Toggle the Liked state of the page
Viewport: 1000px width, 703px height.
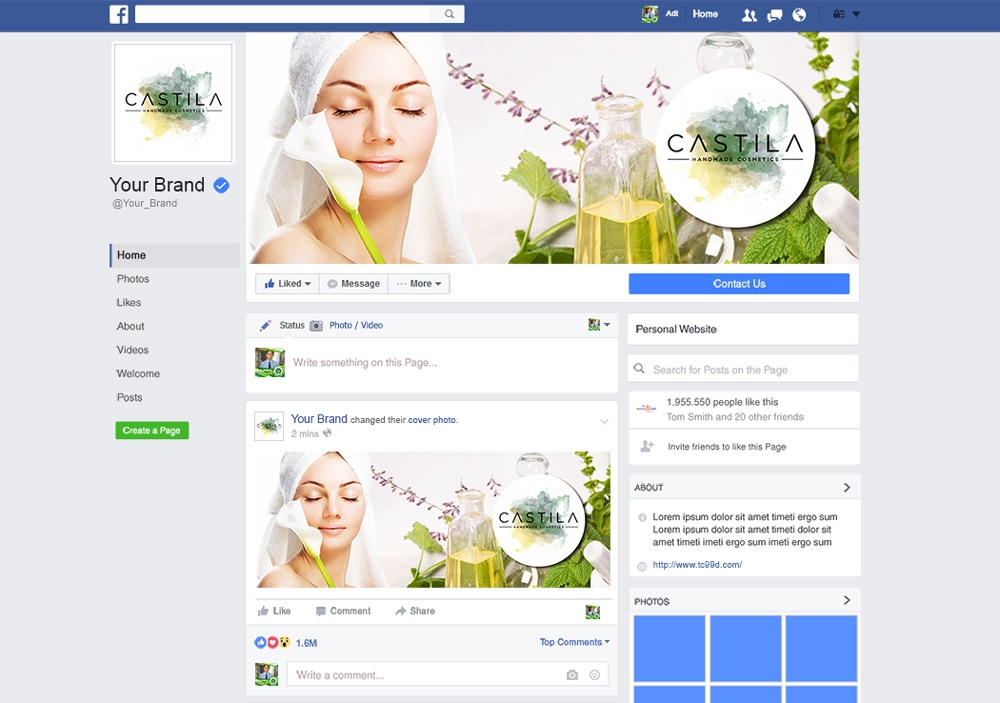(286, 283)
